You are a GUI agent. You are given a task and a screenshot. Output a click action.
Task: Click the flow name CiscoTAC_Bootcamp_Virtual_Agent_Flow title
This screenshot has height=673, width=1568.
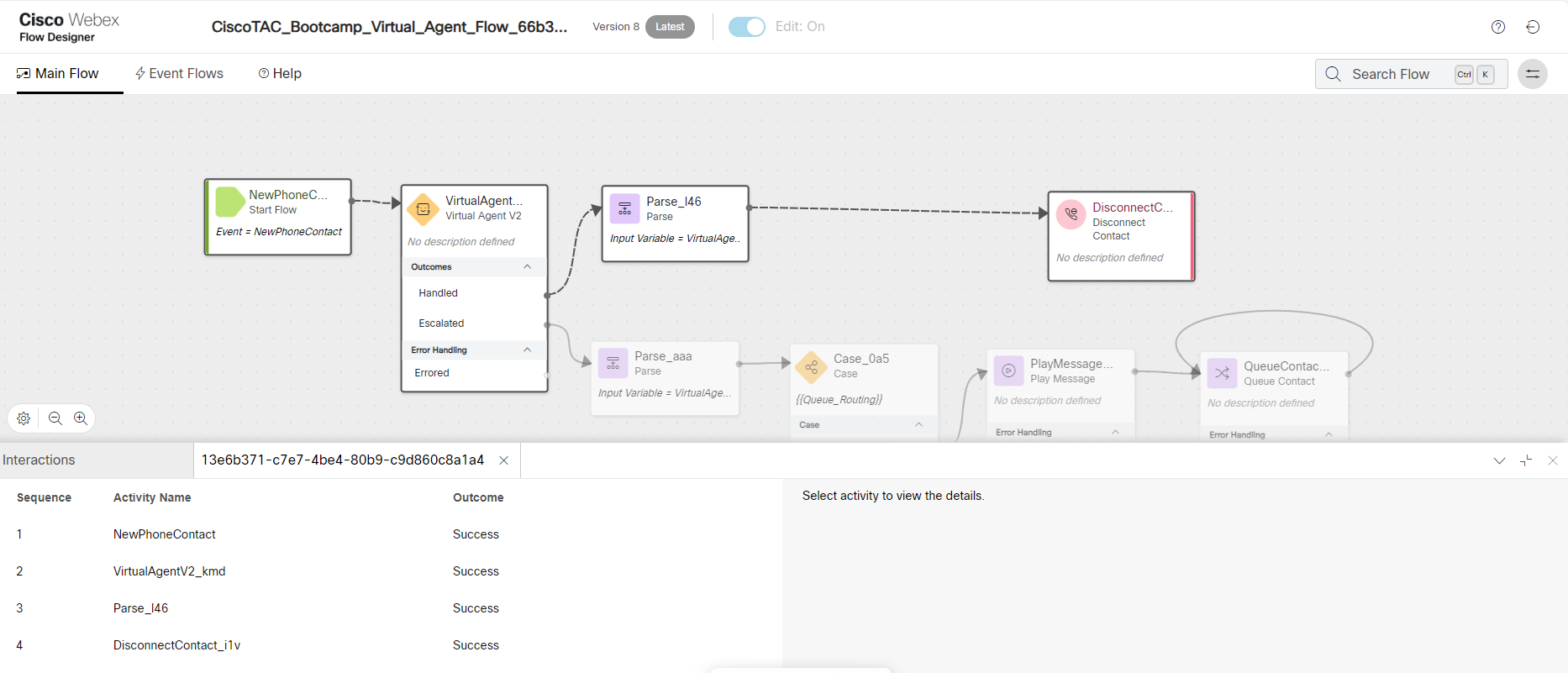[x=389, y=27]
